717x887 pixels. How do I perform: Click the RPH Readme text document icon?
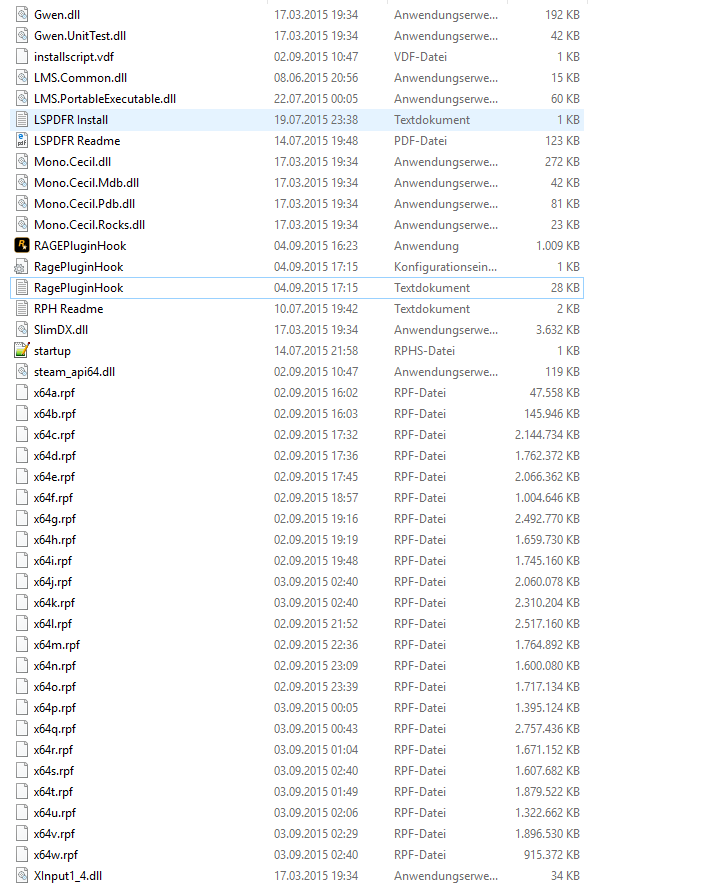pyautogui.click(x=22, y=308)
